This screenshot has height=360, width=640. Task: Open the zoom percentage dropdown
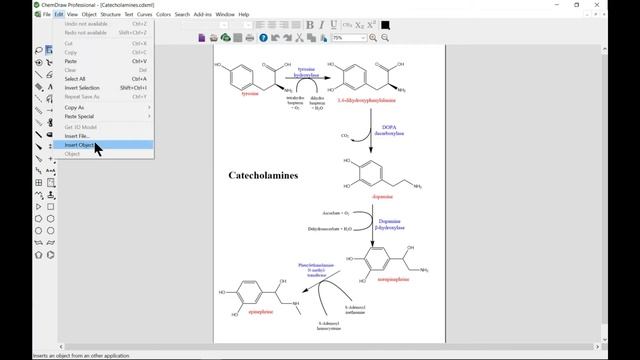[x=363, y=38]
